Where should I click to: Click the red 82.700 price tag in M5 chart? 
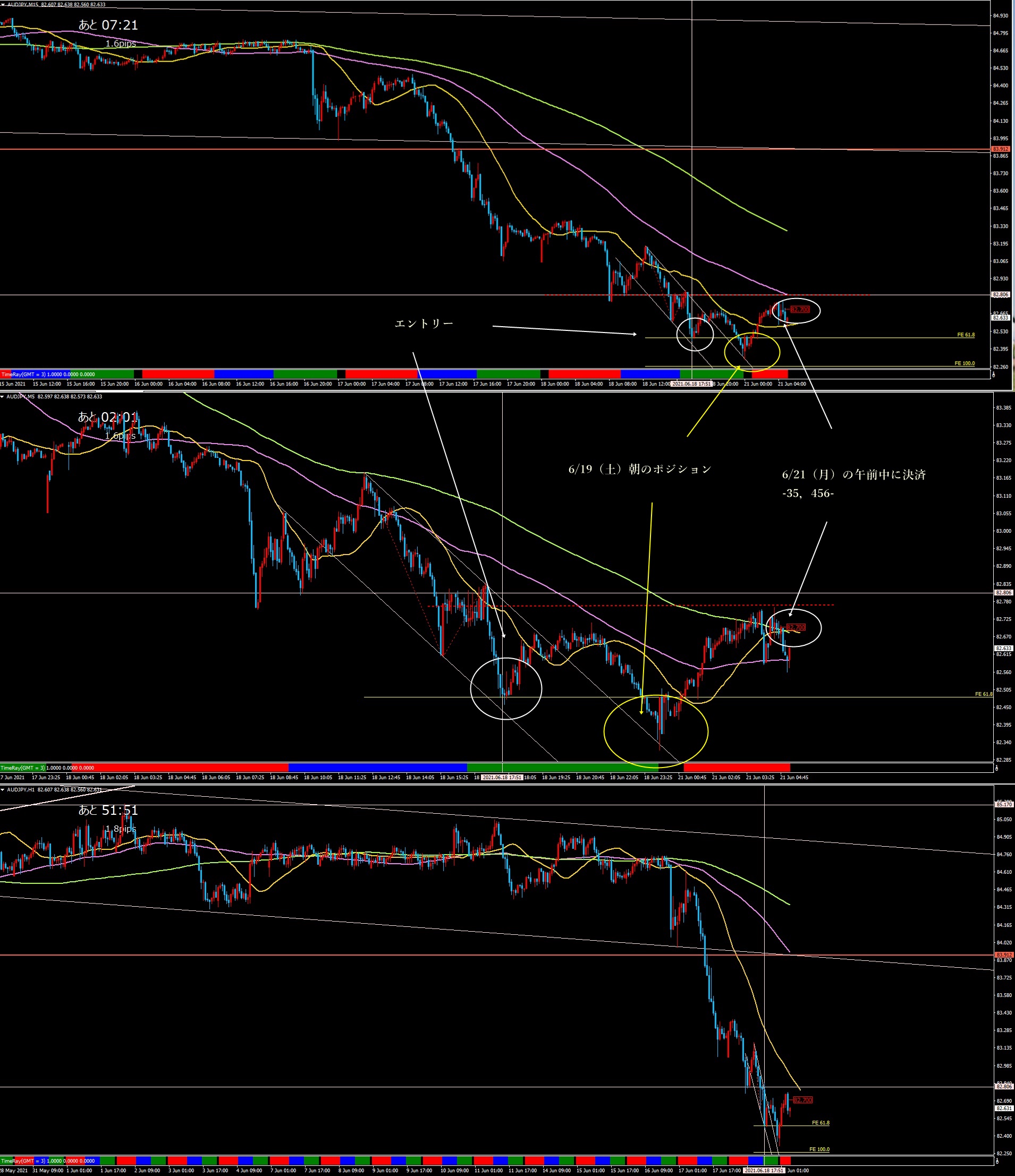796,627
